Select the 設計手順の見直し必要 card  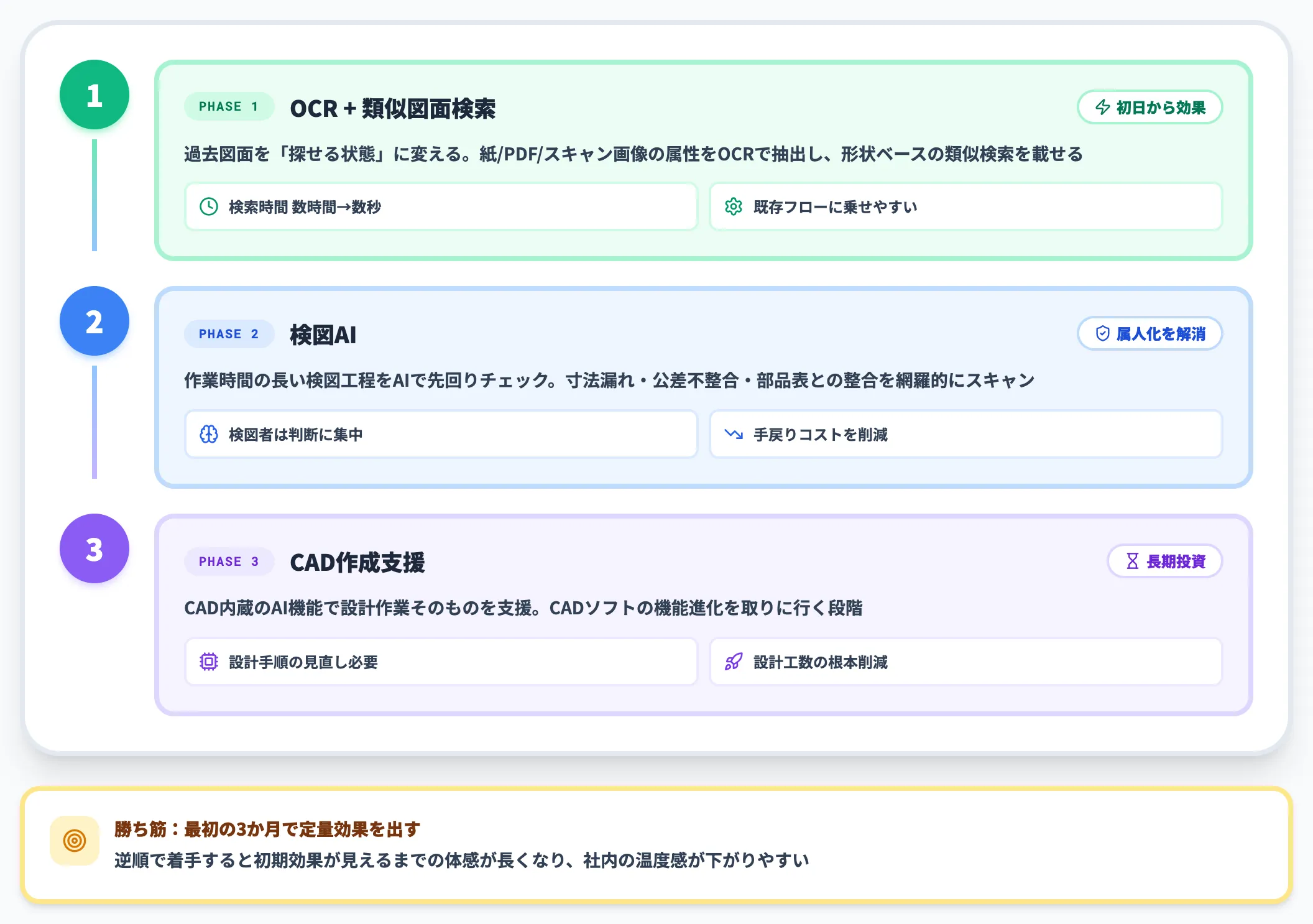(441, 662)
